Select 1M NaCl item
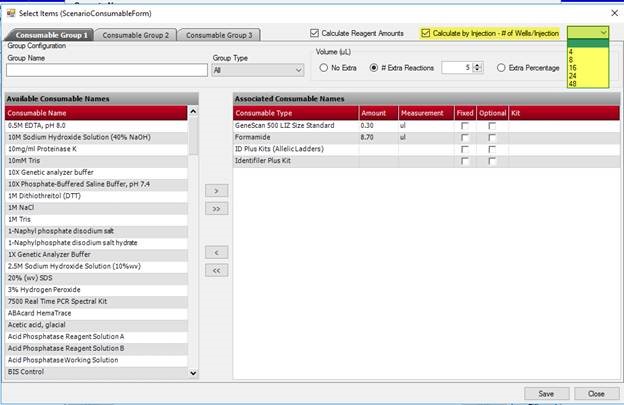Screen dimensions: 624x405 click(96, 208)
